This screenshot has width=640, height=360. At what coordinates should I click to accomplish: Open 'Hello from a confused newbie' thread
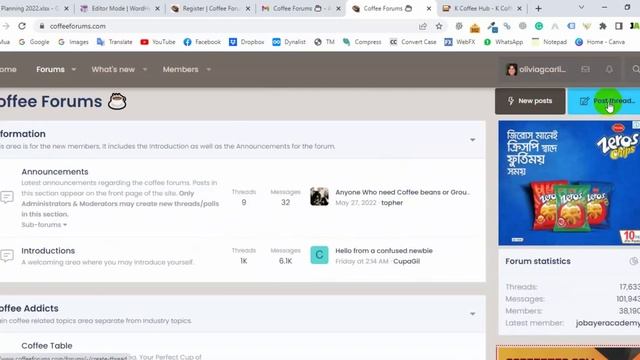tap(384, 251)
